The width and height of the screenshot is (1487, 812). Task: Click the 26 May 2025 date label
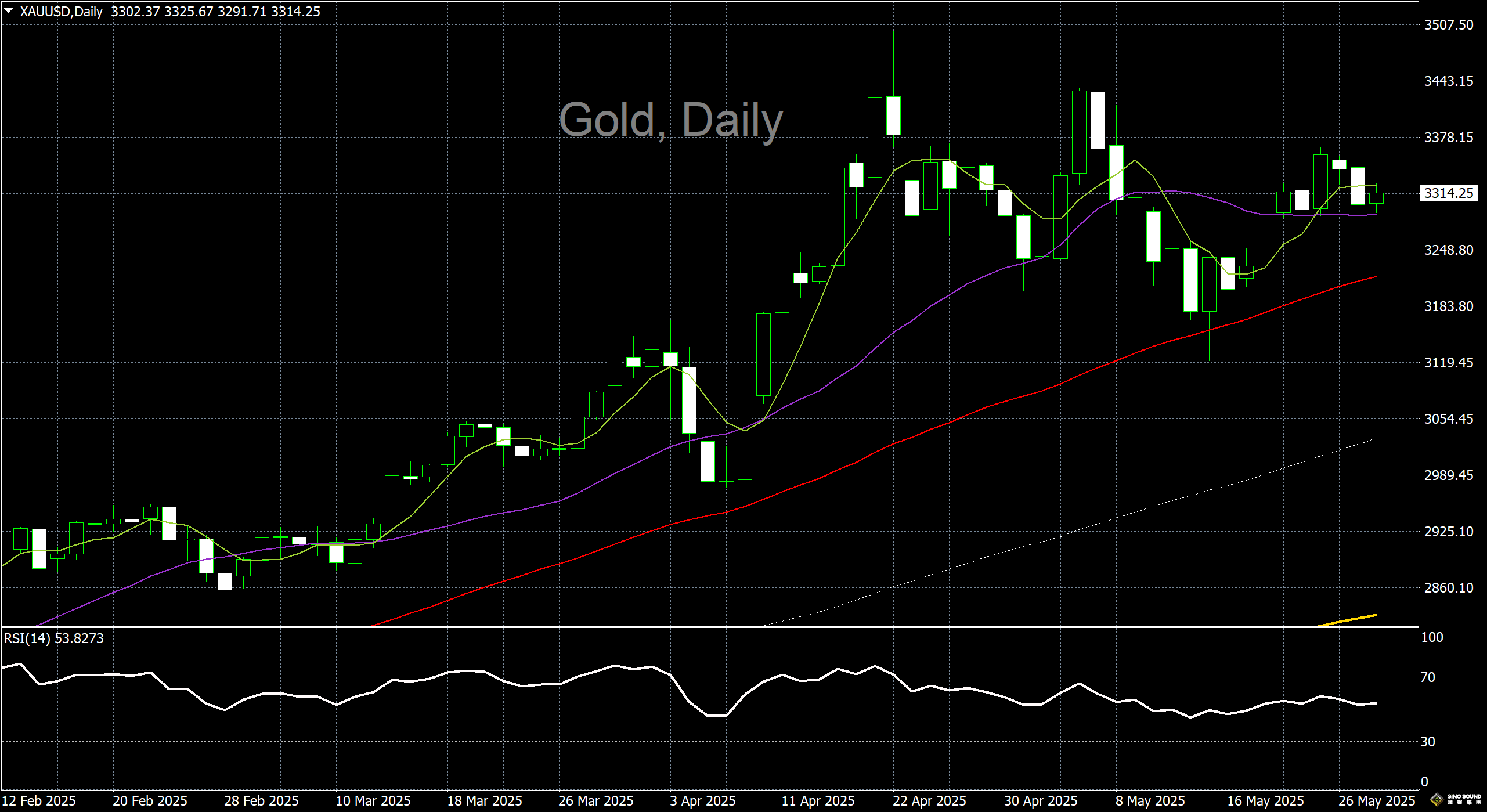1376,800
